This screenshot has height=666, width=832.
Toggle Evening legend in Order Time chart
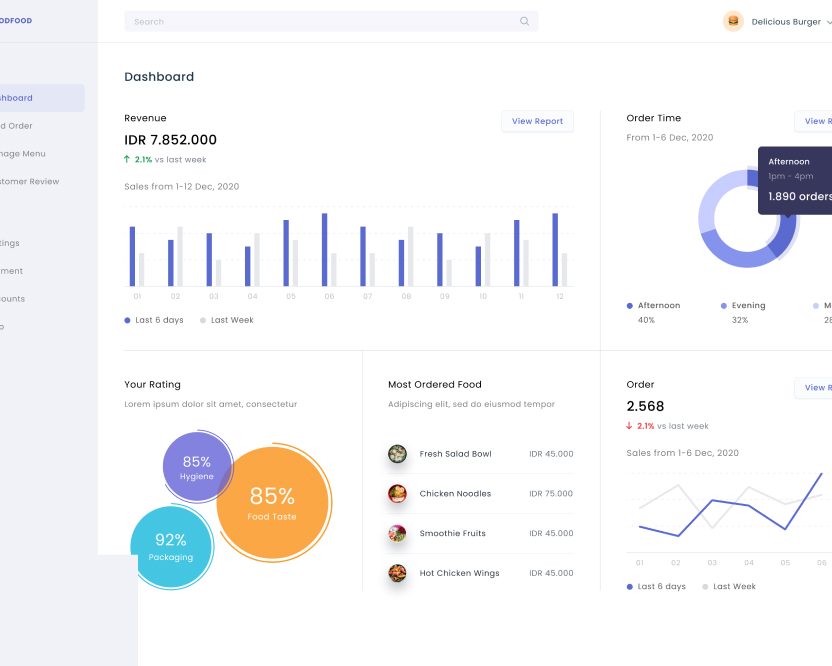[x=743, y=306]
